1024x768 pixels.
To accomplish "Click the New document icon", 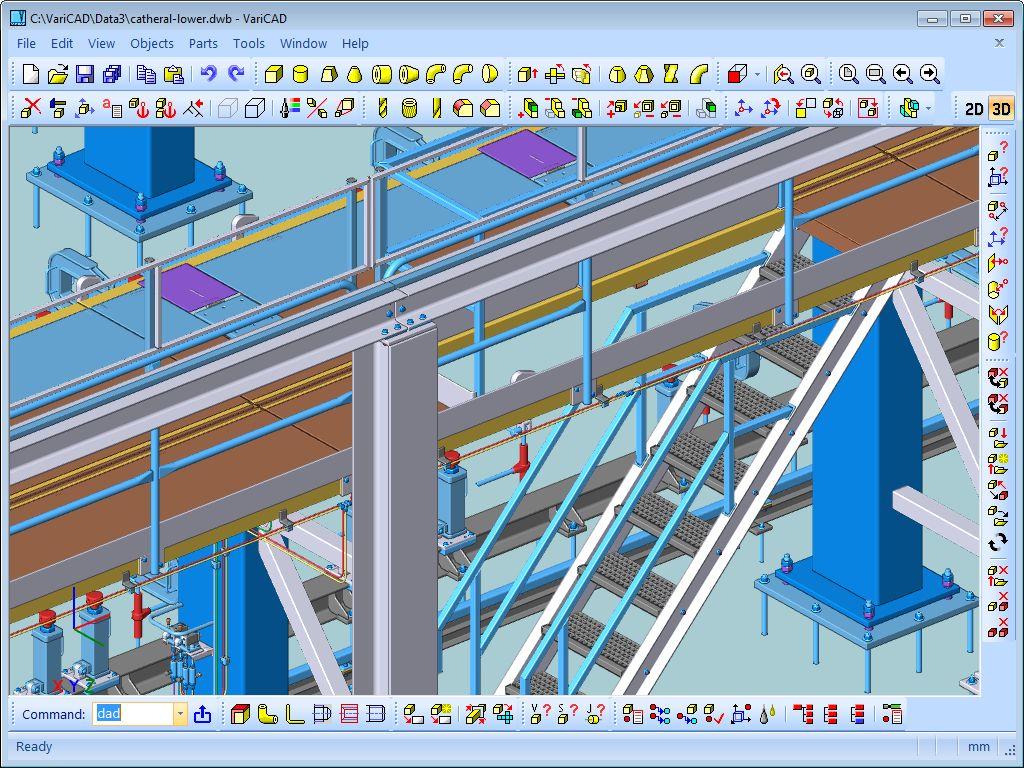I will 31,74.
